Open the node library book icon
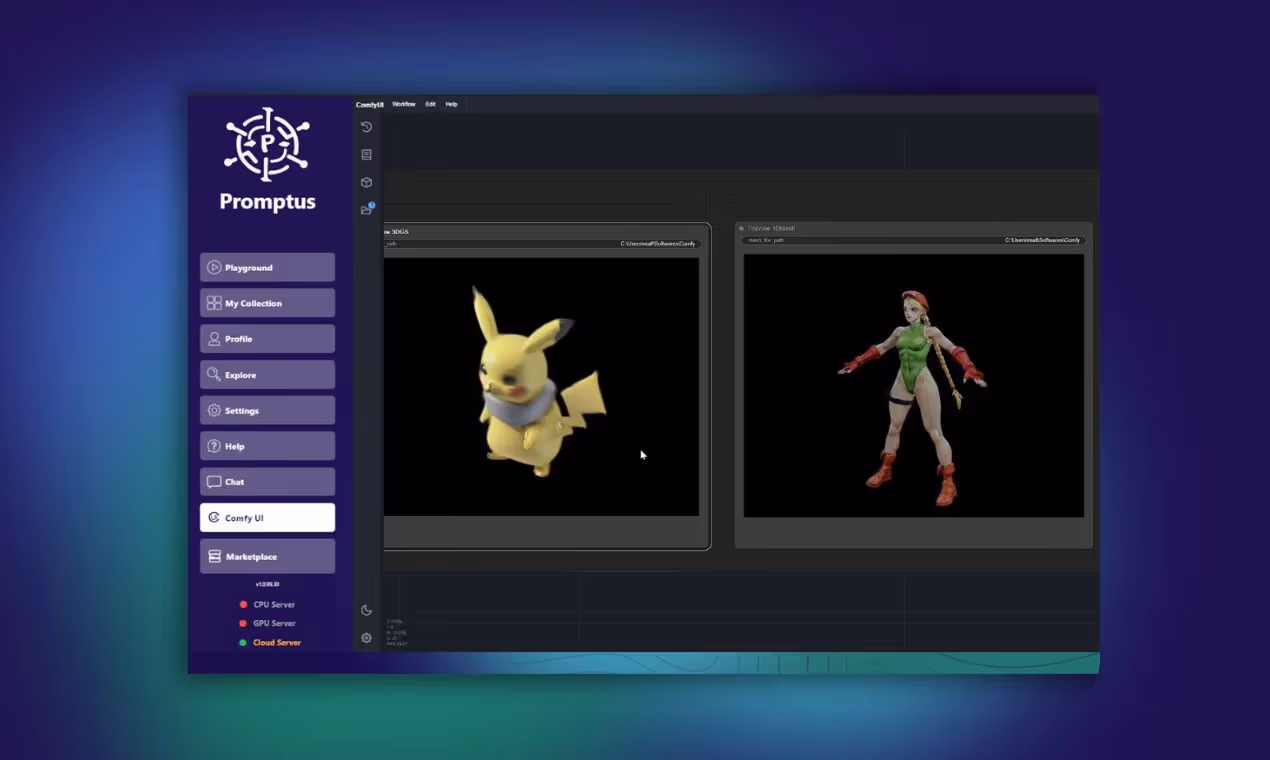 pos(366,154)
